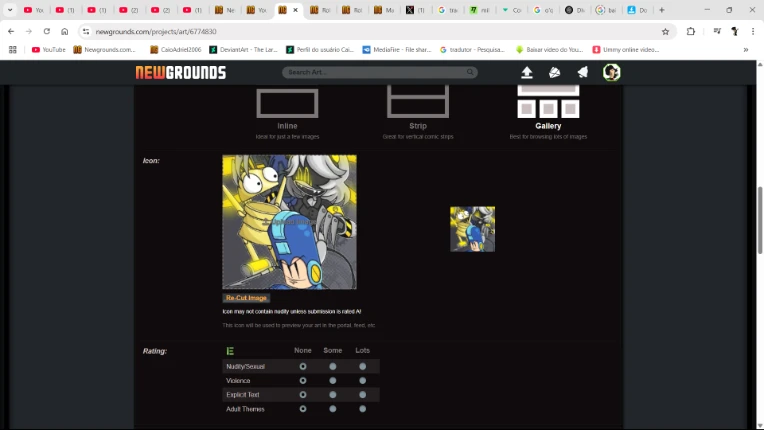Open the Chrome three-dot menu
Screen dimensions: 764x430
[x=752, y=31]
